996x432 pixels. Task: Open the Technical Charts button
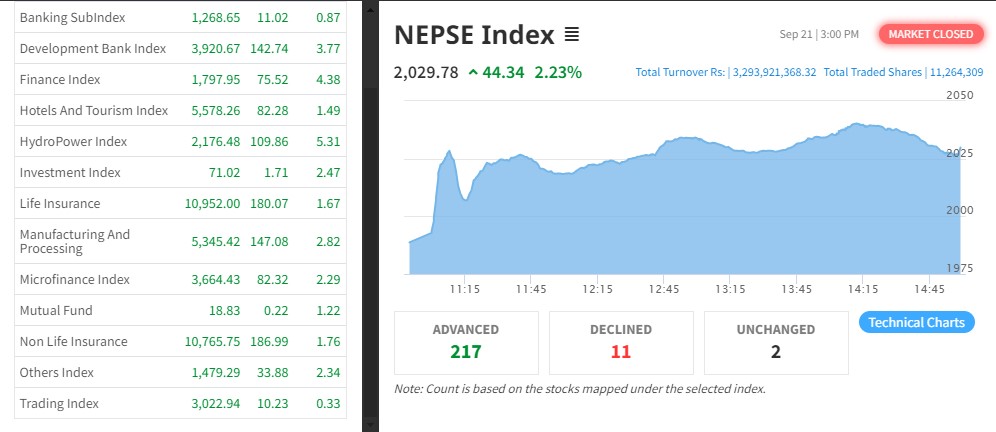coord(916,322)
